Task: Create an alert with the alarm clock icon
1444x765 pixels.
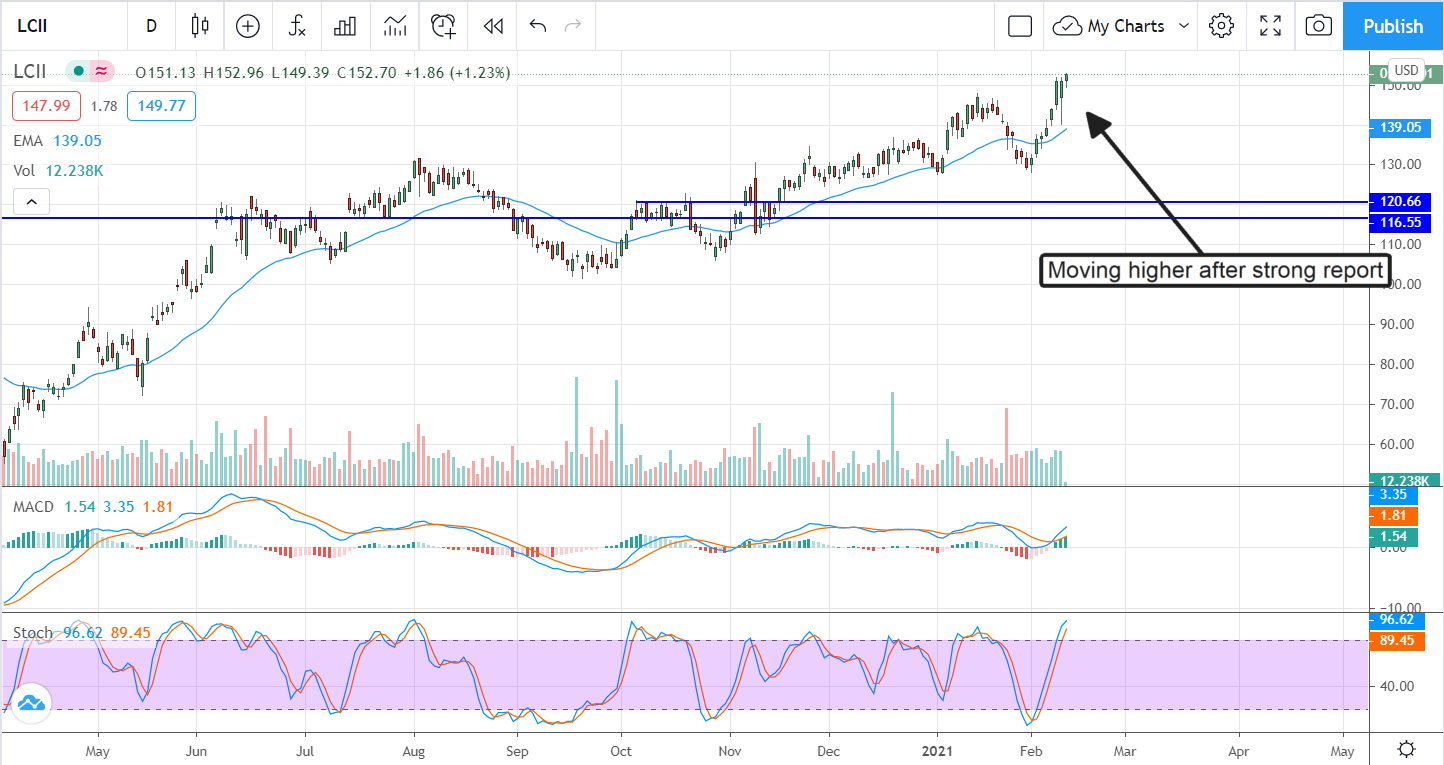Action: click(x=443, y=26)
